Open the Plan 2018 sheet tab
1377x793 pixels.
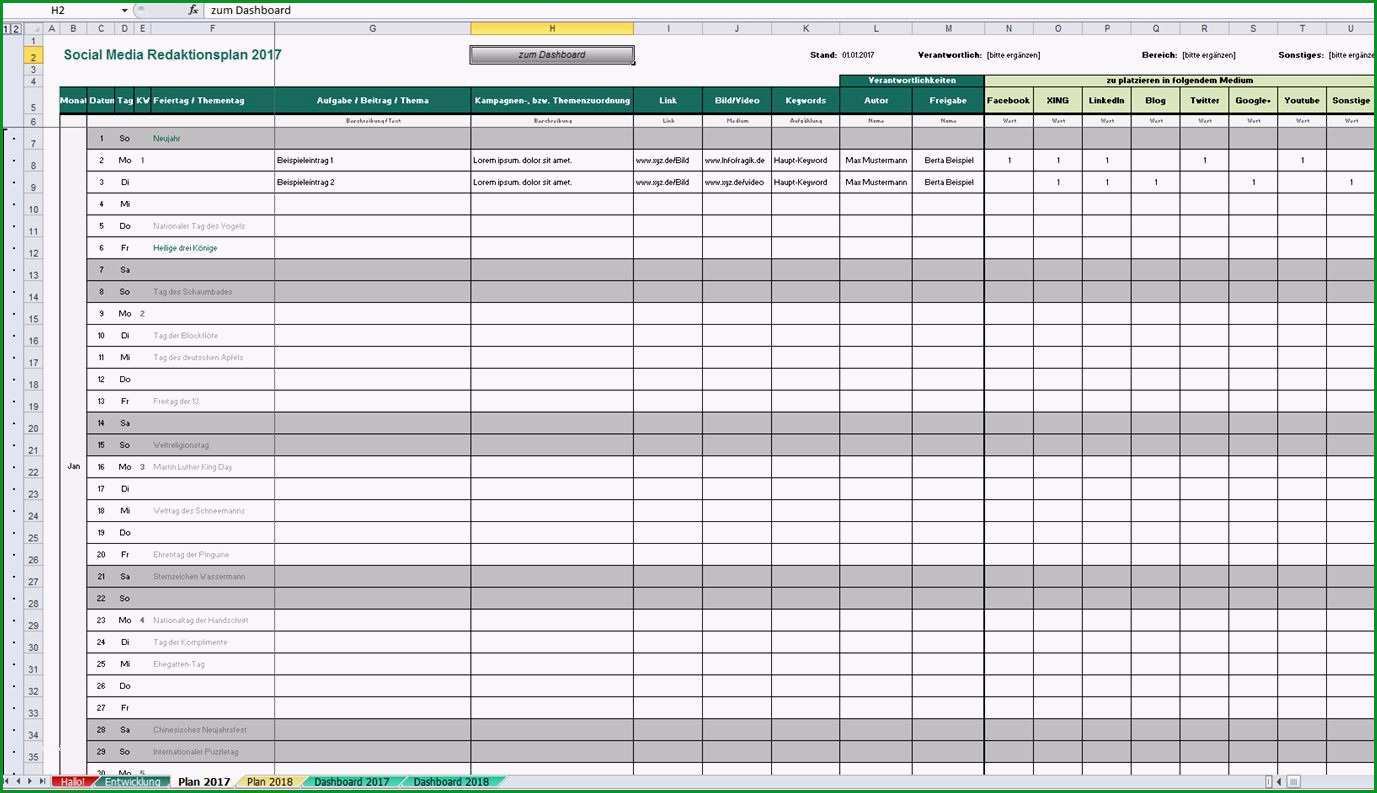pyautogui.click(x=270, y=782)
